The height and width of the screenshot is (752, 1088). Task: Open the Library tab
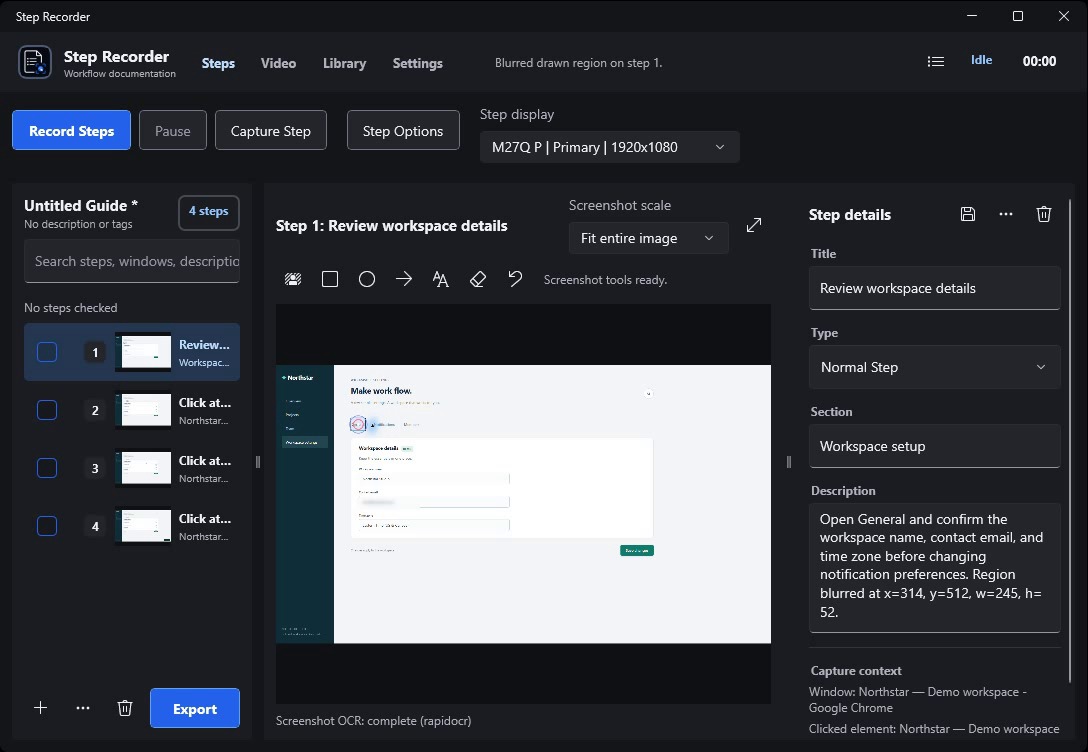[x=344, y=63]
